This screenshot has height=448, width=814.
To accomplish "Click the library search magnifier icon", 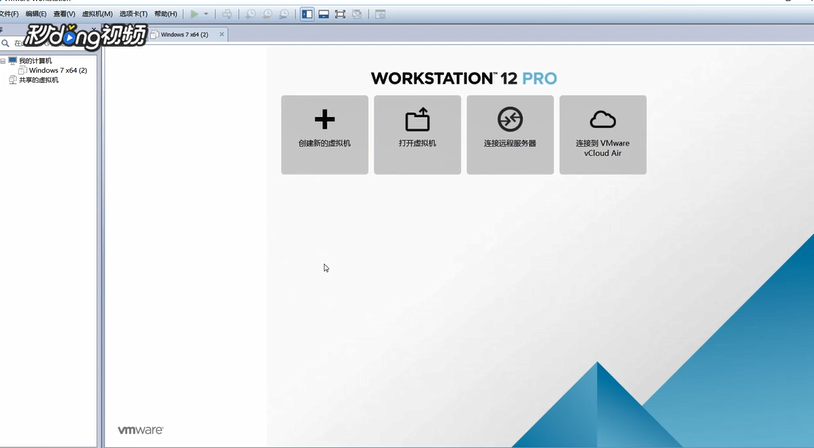I will [x=5, y=43].
